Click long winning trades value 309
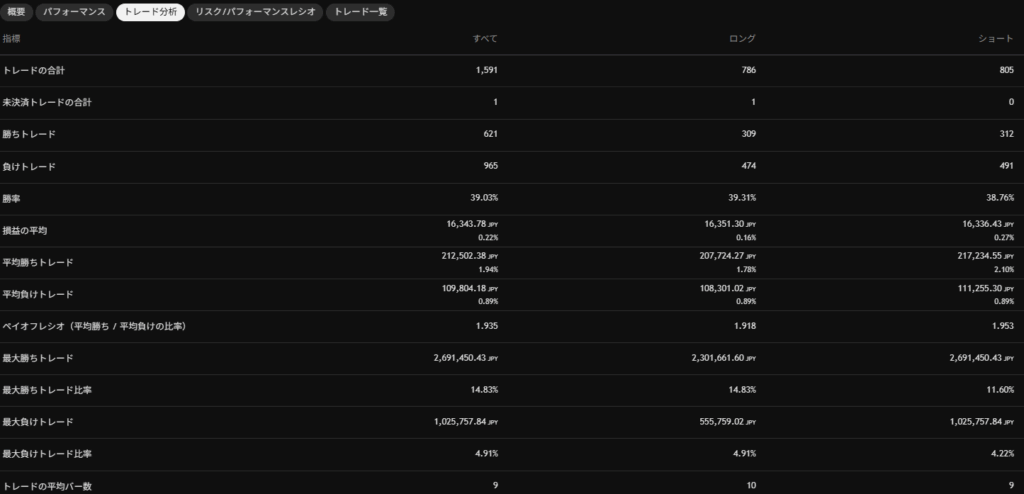The width and height of the screenshot is (1024, 494). 749,134
